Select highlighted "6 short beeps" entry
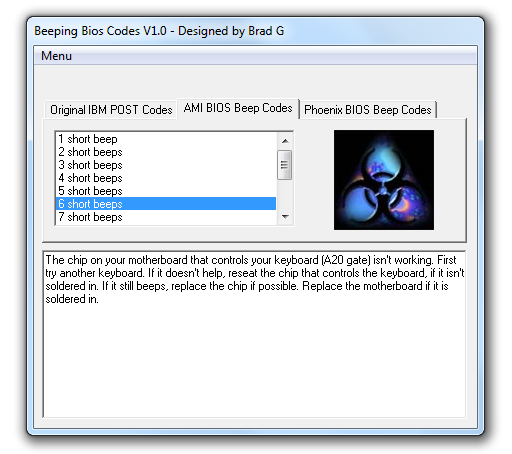512x454 pixels. [x=166, y=204]
